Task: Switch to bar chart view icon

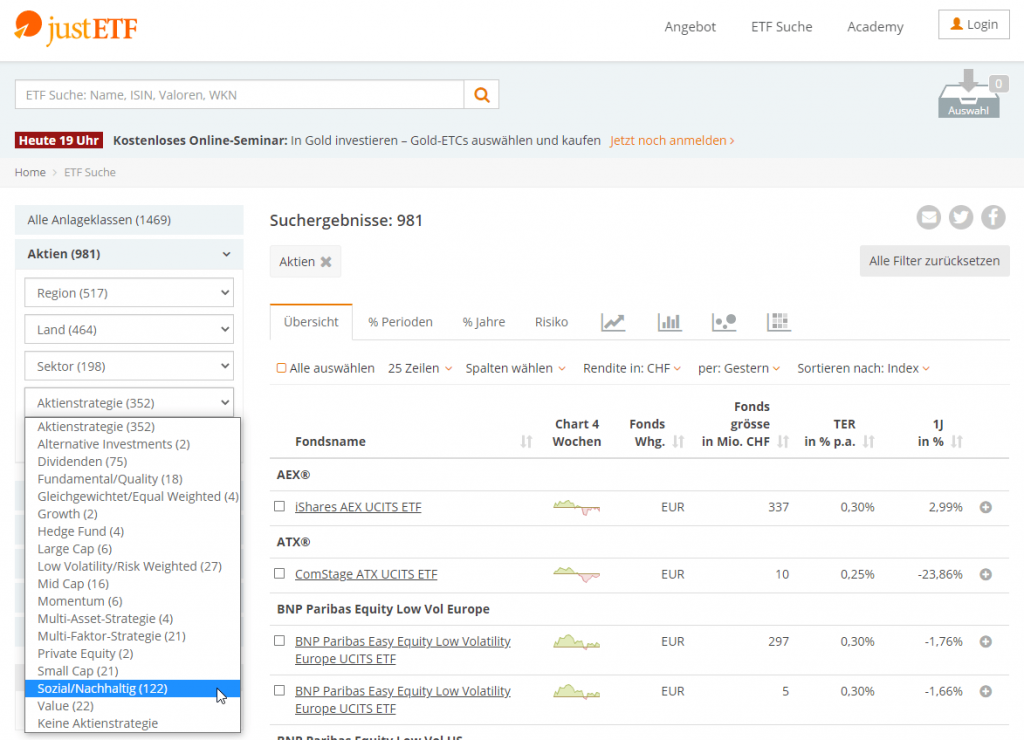Action: pos(669,322)
